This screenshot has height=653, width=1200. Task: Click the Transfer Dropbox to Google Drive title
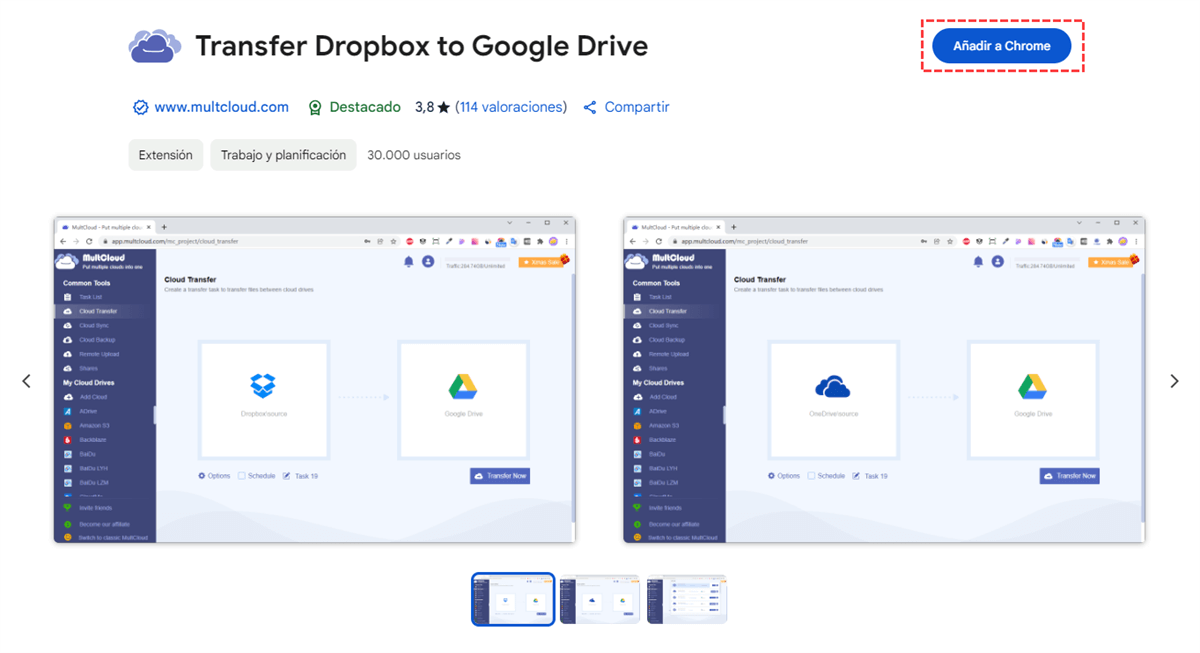tap(421, 46)
